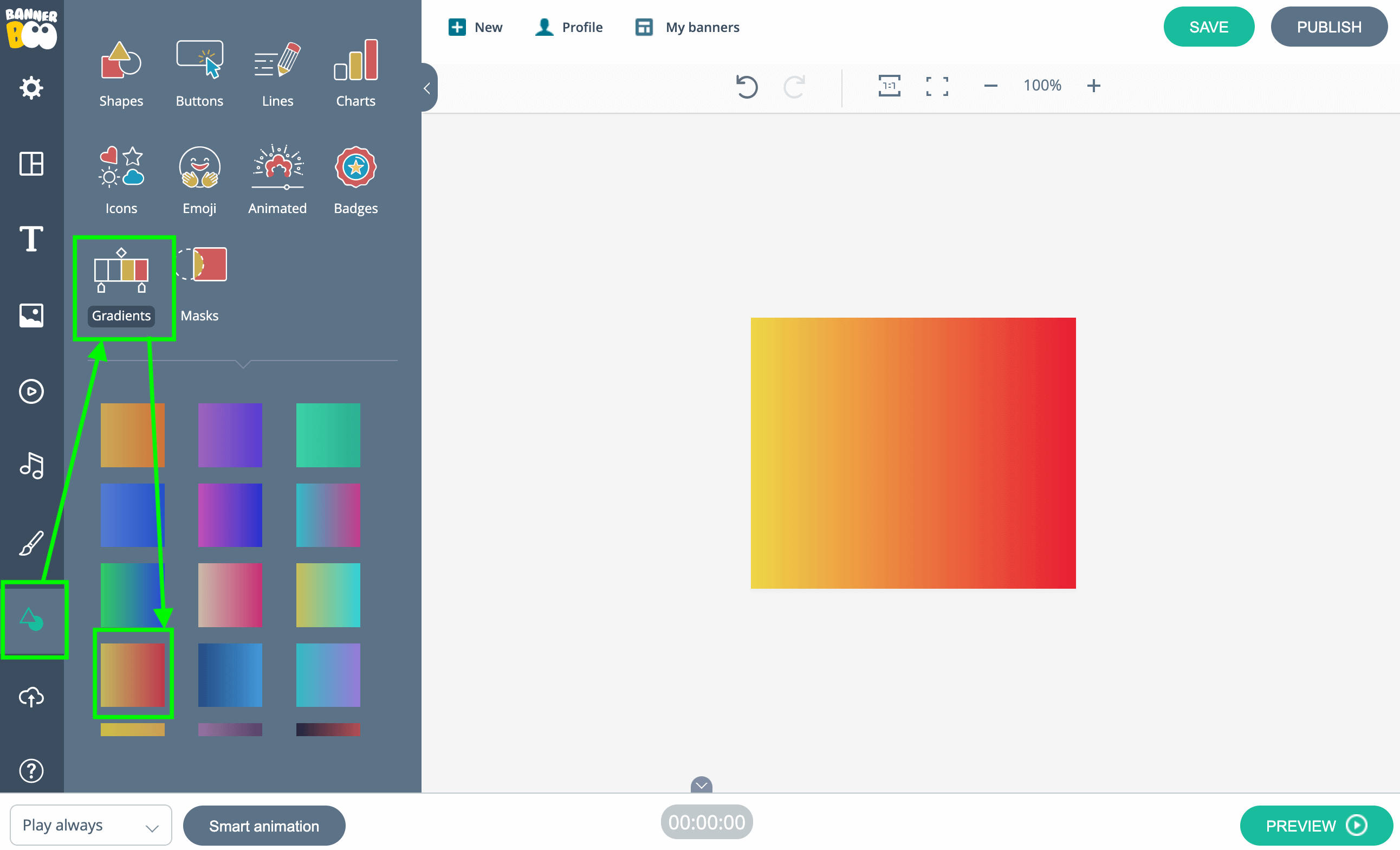Viewport: 1400px width, 850px height.
Task: Open the Charts category
Action: pos(355,74)
